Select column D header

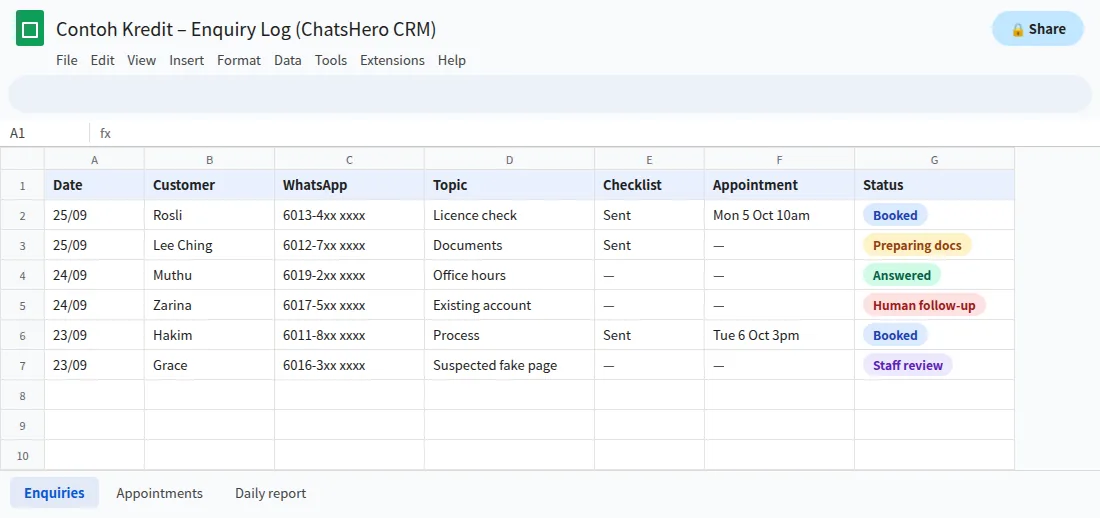click(510, 160)
